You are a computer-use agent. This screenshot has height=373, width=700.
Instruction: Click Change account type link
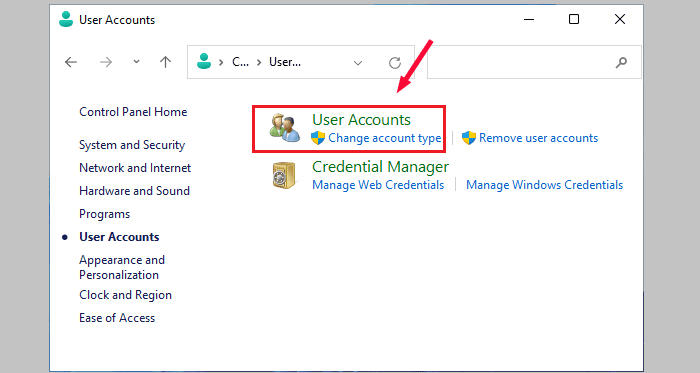point(385,138)
